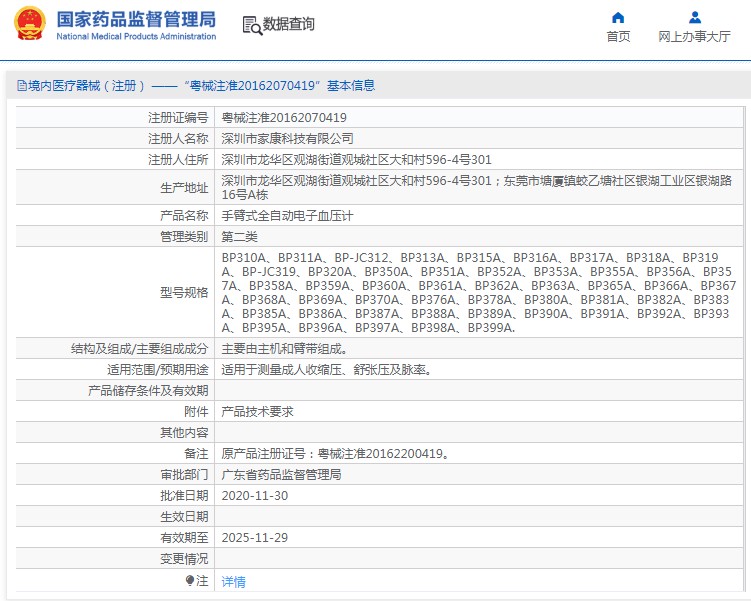Click the 生效日期 row label
Viewport: 751px width, 601px height.
point(184,517)
